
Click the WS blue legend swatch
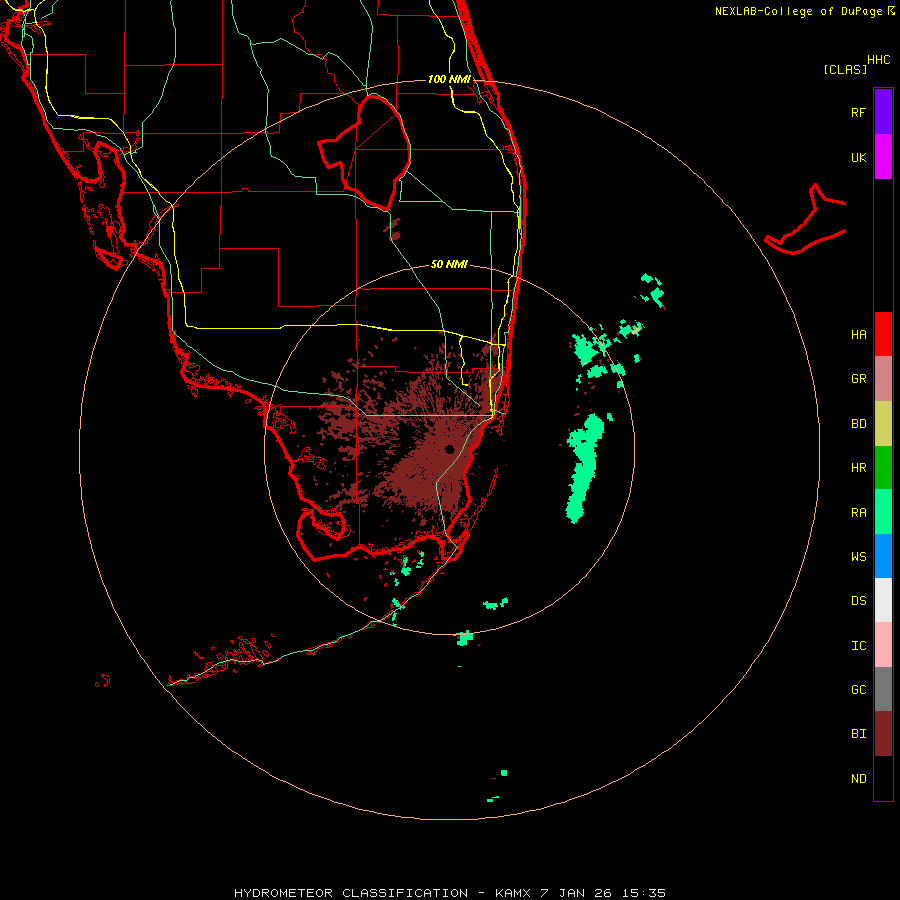pyautogui.click(x=883, y=556)
